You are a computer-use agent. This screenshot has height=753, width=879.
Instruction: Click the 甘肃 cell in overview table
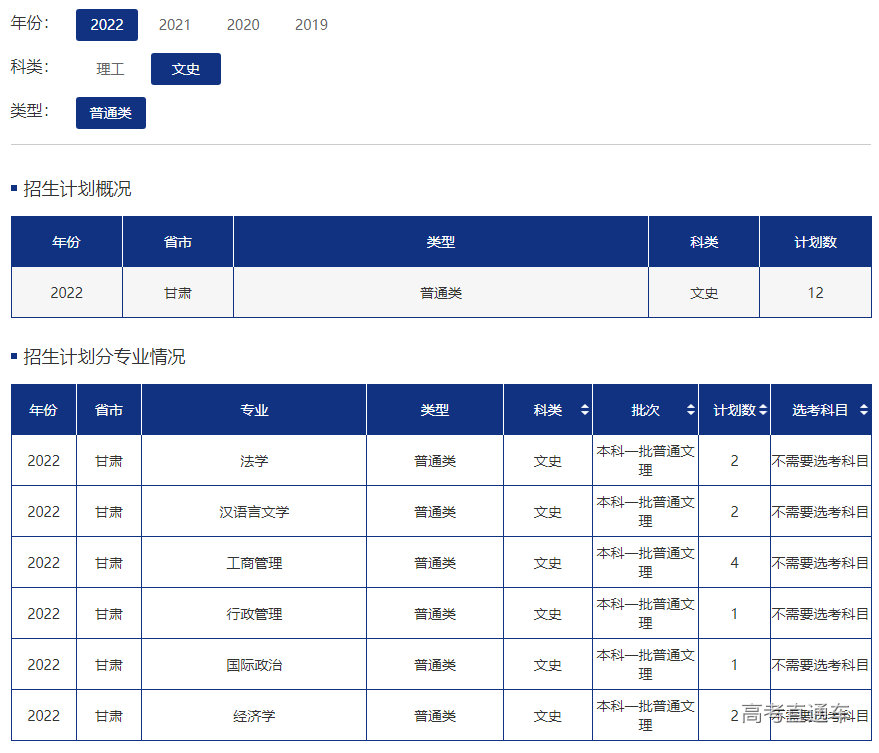[178, 293]
